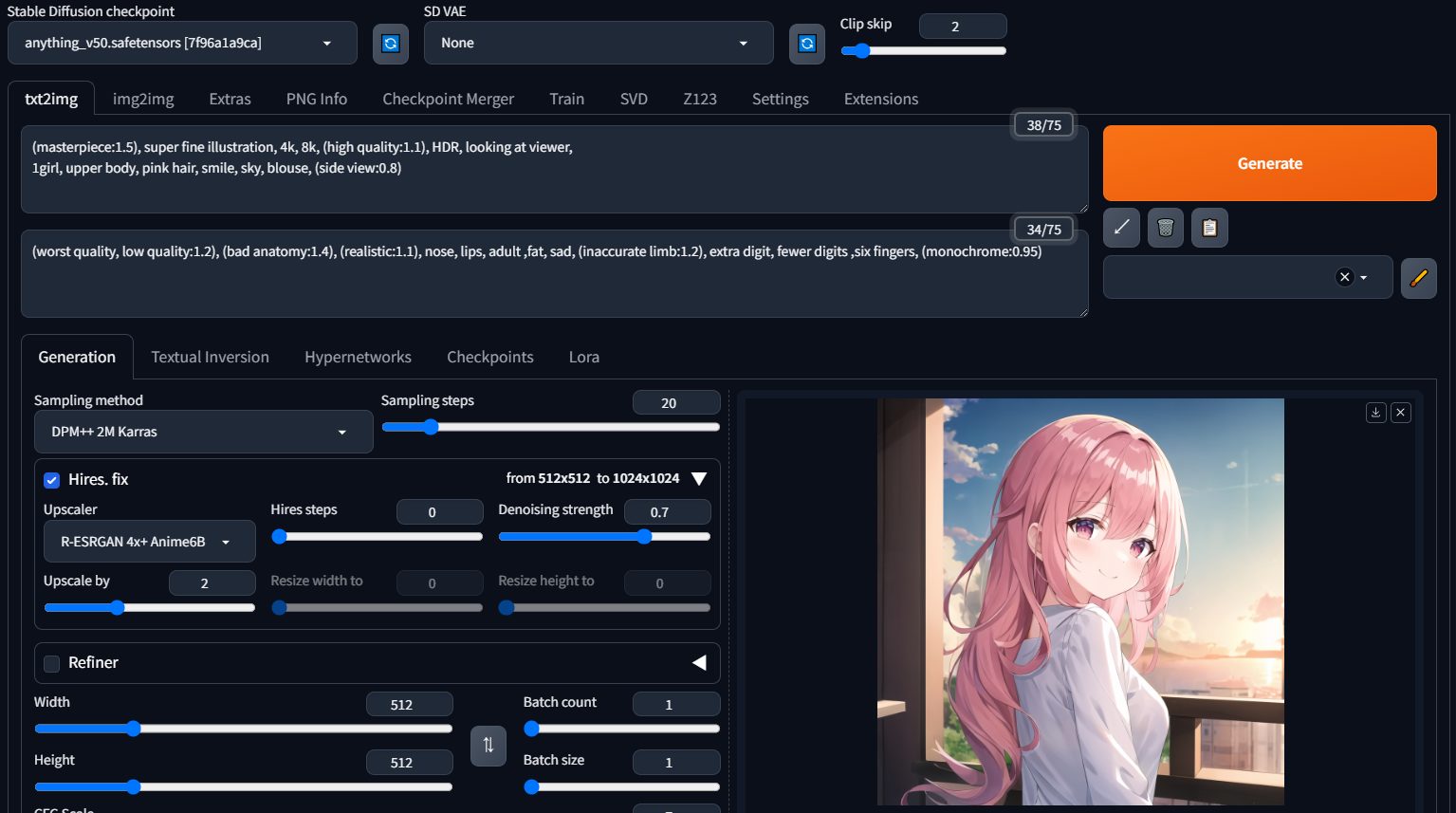Screen dimensions: 1456x813
Task: Download the generated image preview
Action: (x=1375, y=412)
